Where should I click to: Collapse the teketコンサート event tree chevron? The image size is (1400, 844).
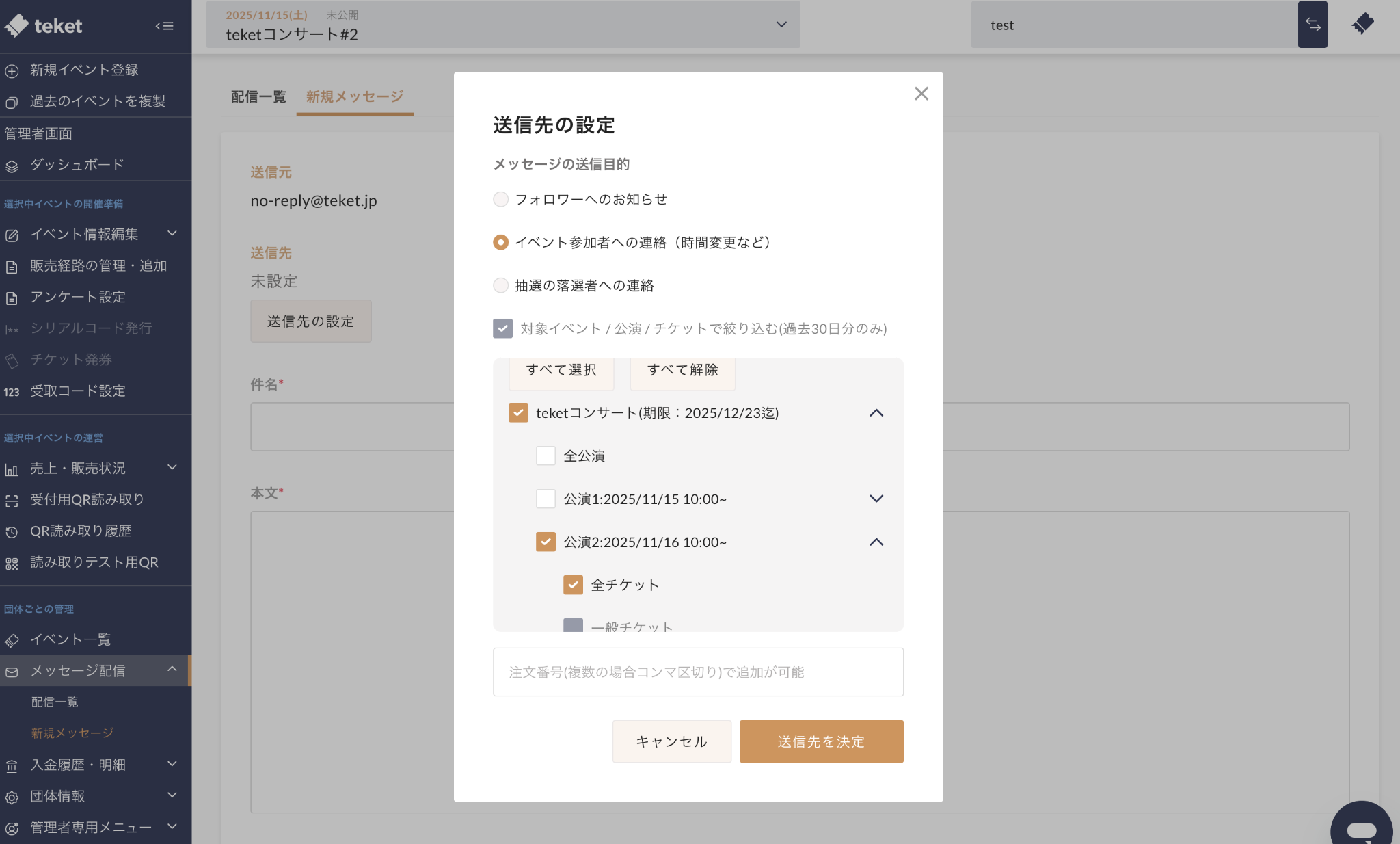[876, 412]
